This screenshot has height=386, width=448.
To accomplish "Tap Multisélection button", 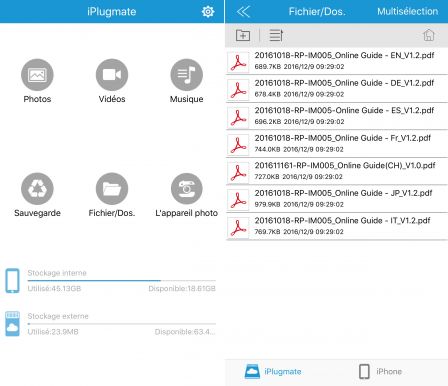I will coord(408,11).
